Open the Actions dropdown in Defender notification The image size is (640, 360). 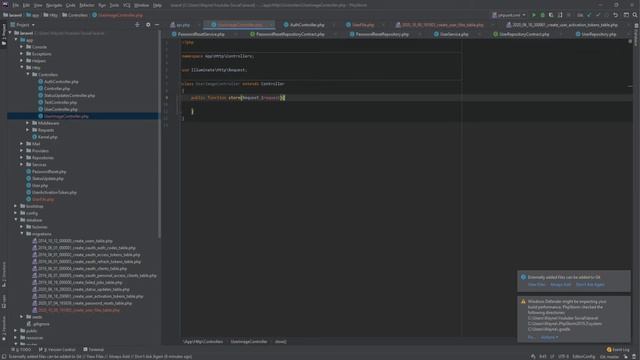pyautogui.click(x=549, y=338)
